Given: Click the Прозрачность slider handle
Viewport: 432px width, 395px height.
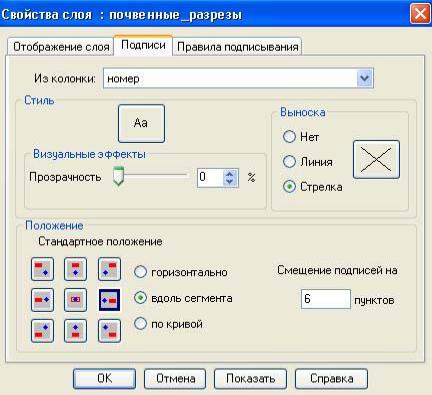Looking at the screenshot, I should pyautogui.click(x=118, y=176).
